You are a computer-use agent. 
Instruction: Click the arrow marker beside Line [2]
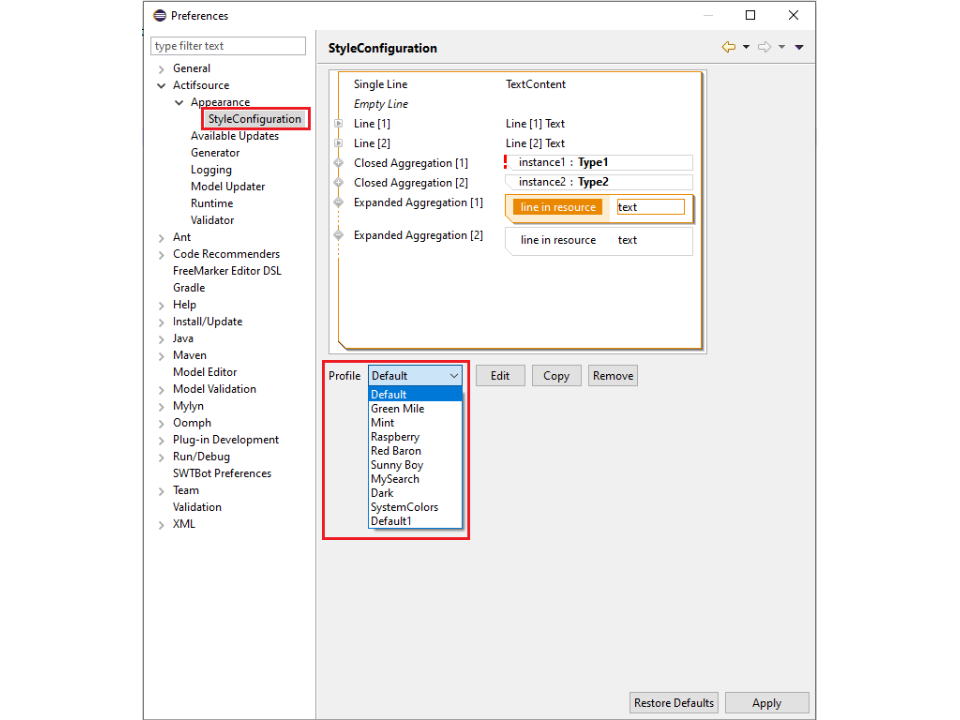click(338, 143)
